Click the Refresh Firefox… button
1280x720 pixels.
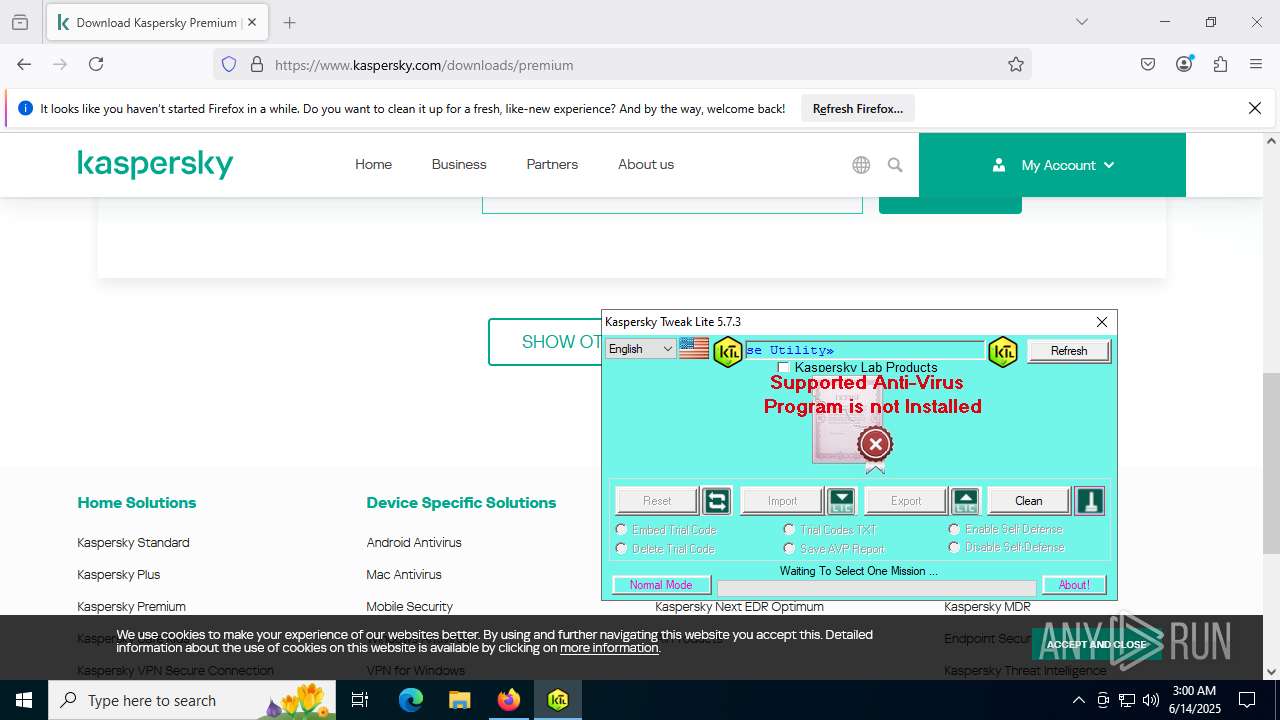pos(858,108)
